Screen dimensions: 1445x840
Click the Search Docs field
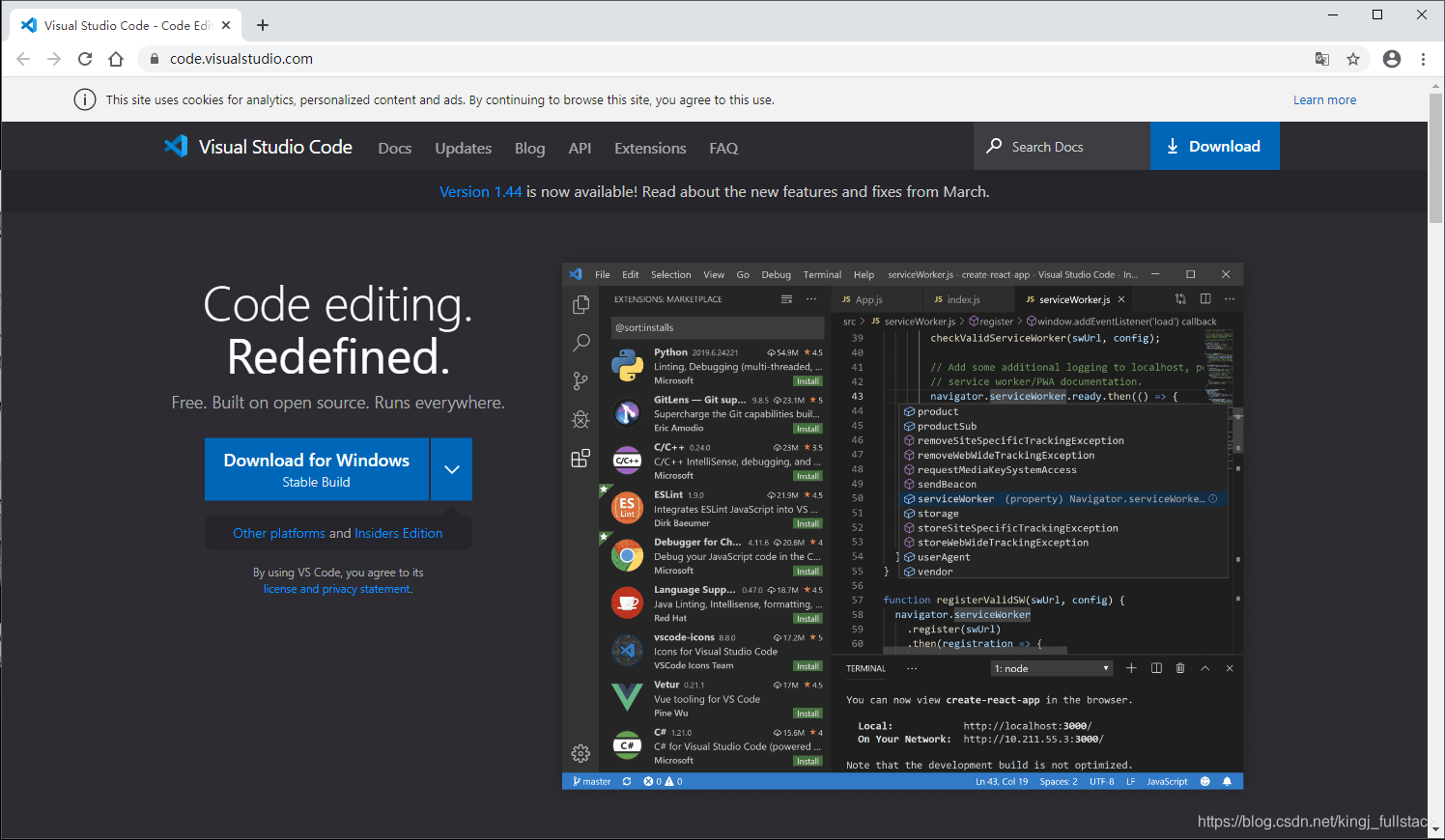coord(1062,146)
